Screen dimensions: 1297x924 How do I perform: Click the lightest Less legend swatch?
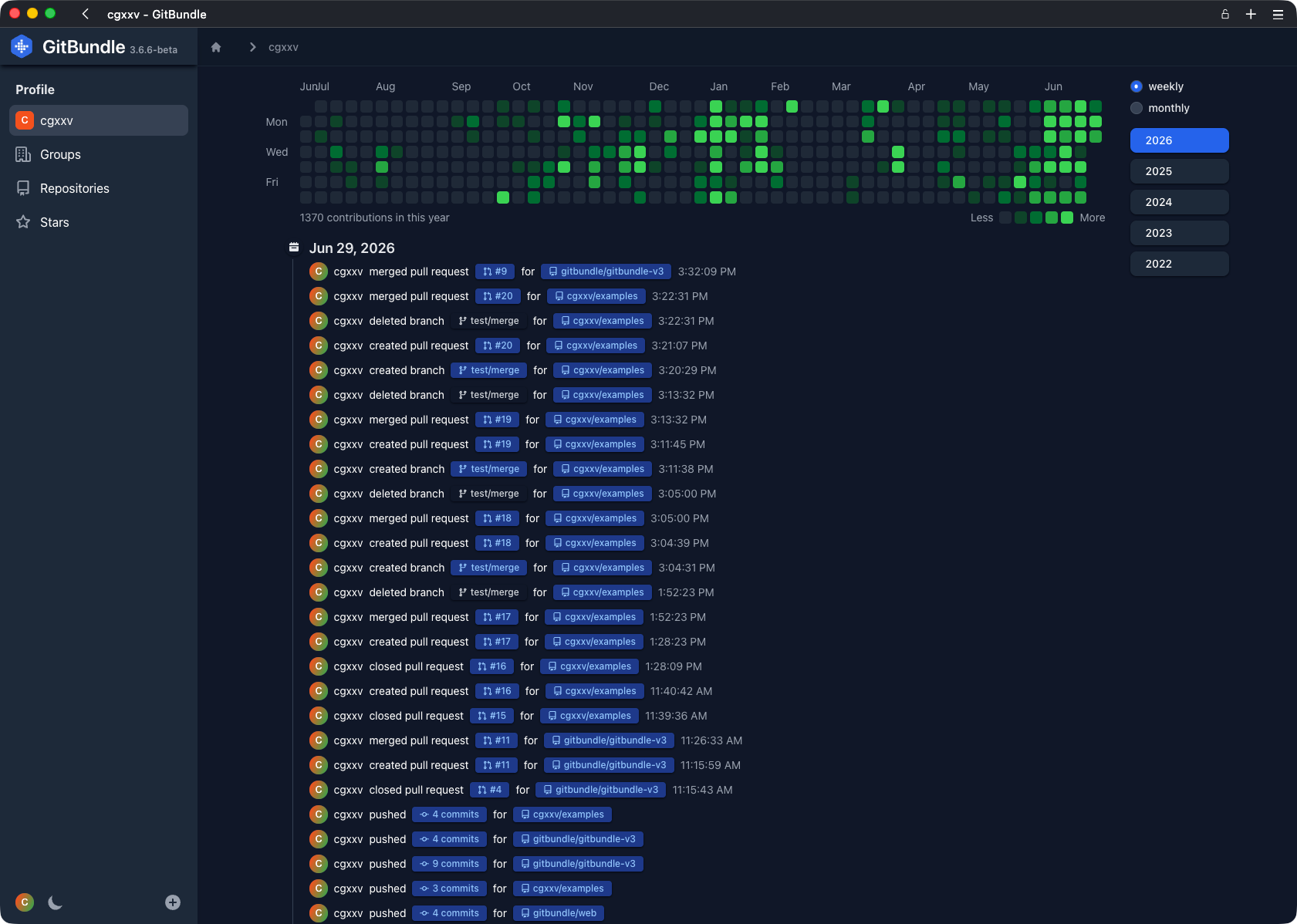(x=1005, y=218)
